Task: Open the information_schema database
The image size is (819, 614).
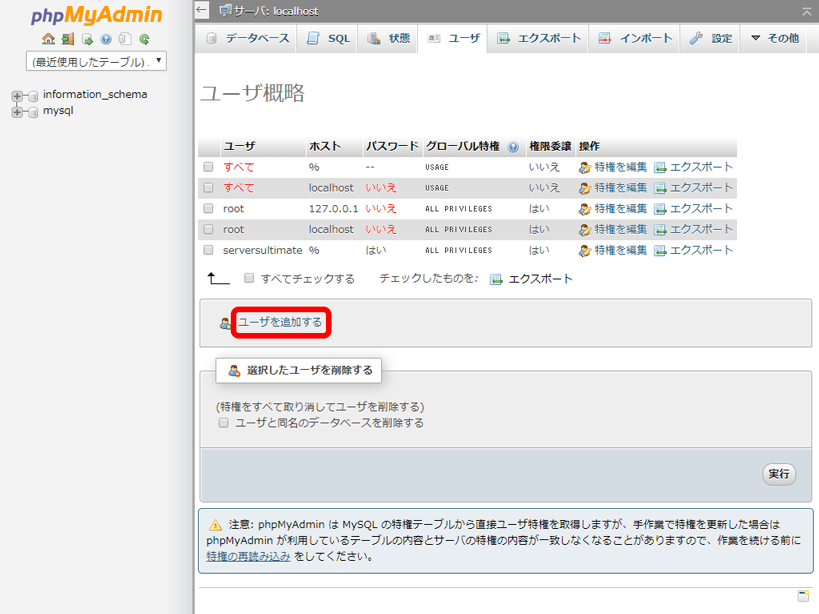Action: (x=95, y=95)
